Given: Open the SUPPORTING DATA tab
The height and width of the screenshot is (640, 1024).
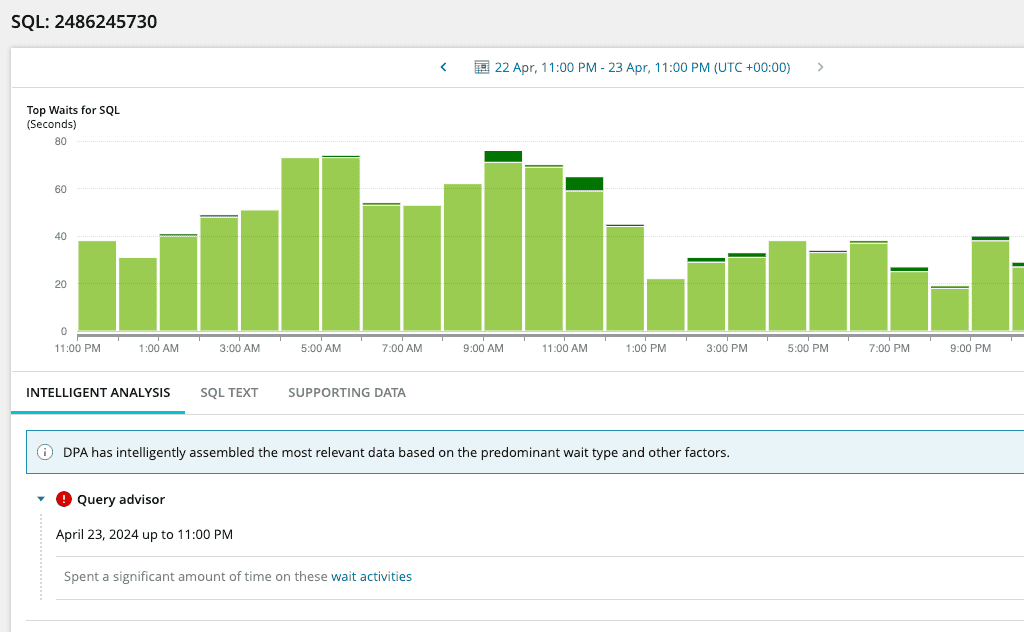Looking at the screenshot, I should click(346, 392).
